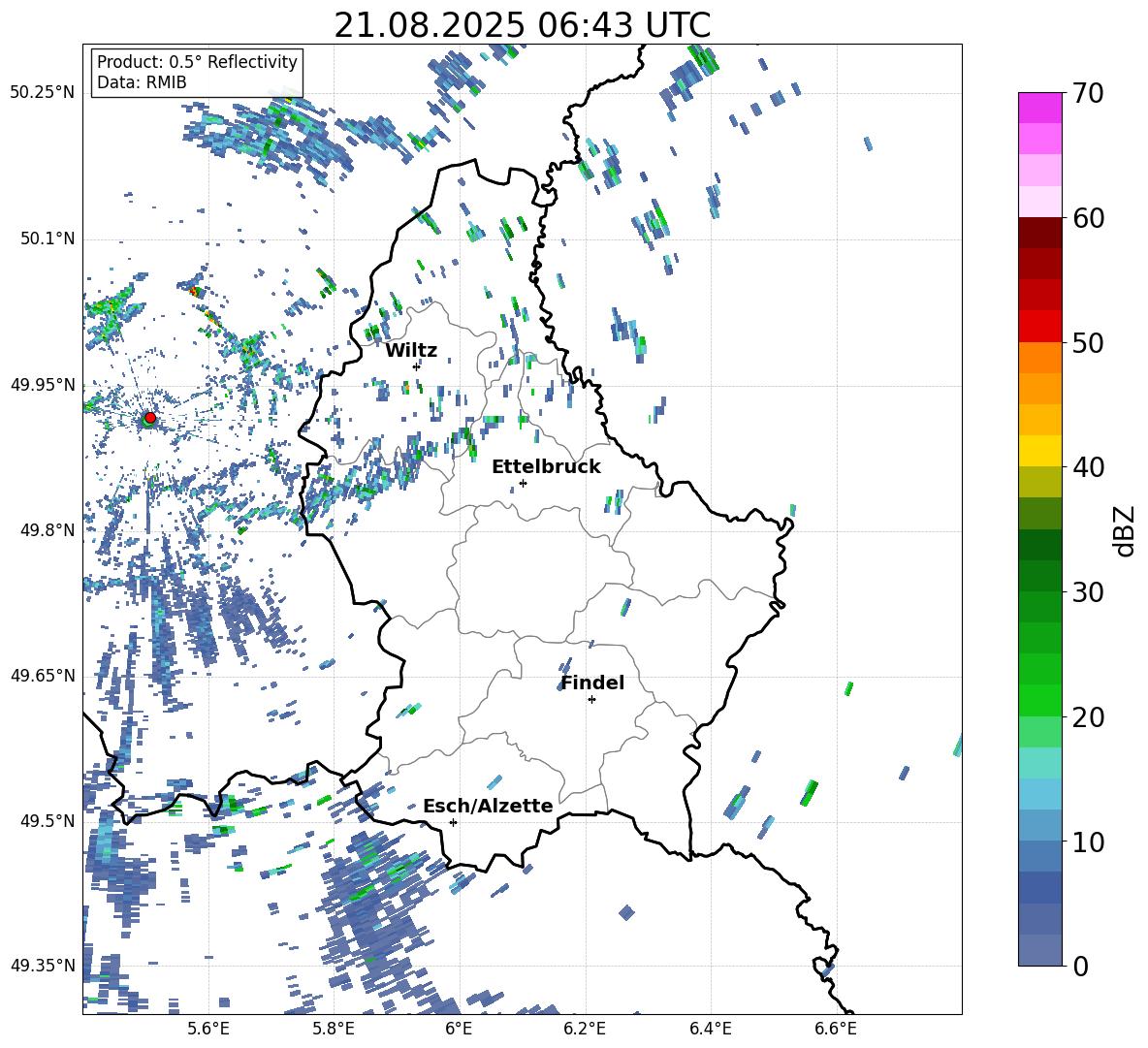Click the Product: 0.5° Reflectivity text

(197, 62)
